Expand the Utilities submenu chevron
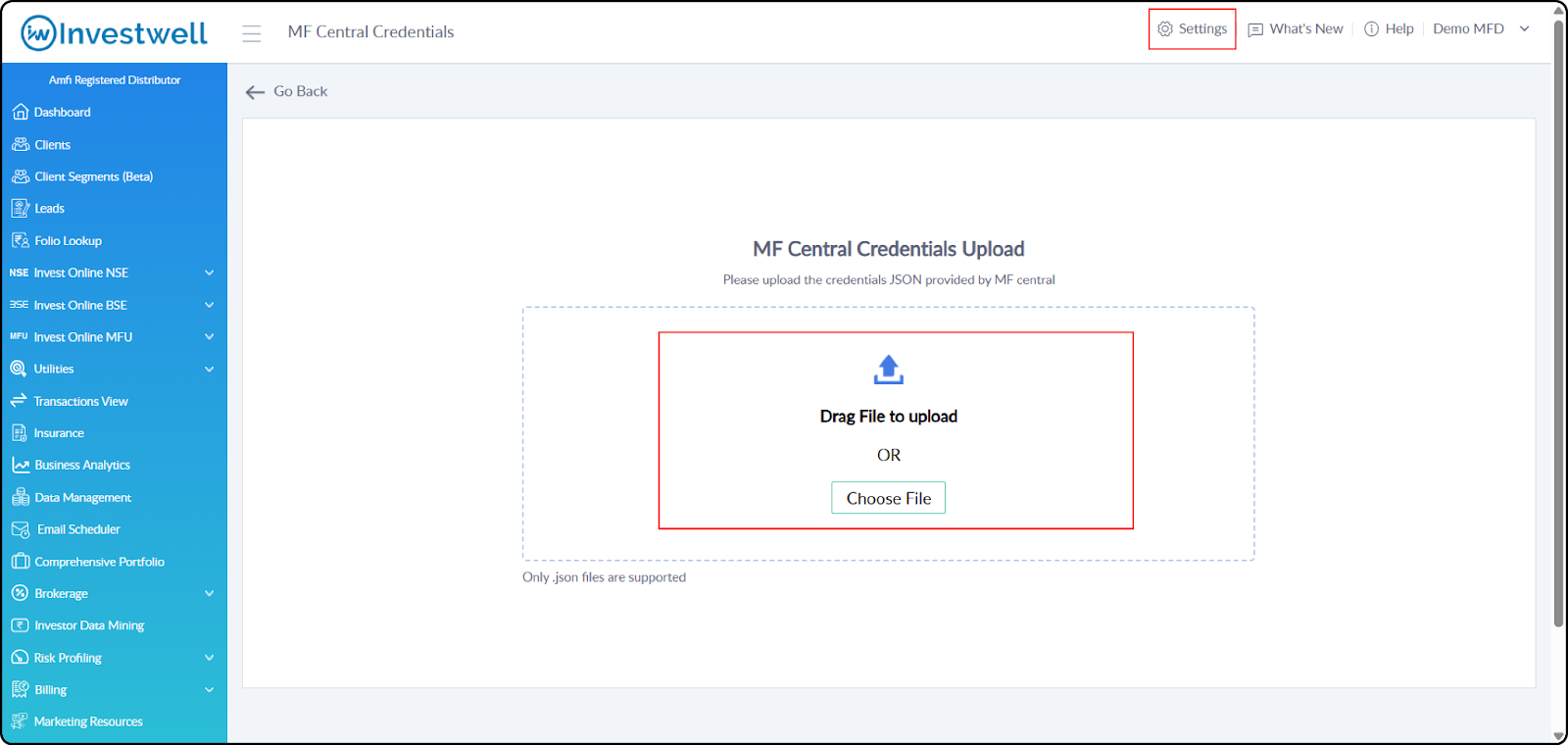 209,369
